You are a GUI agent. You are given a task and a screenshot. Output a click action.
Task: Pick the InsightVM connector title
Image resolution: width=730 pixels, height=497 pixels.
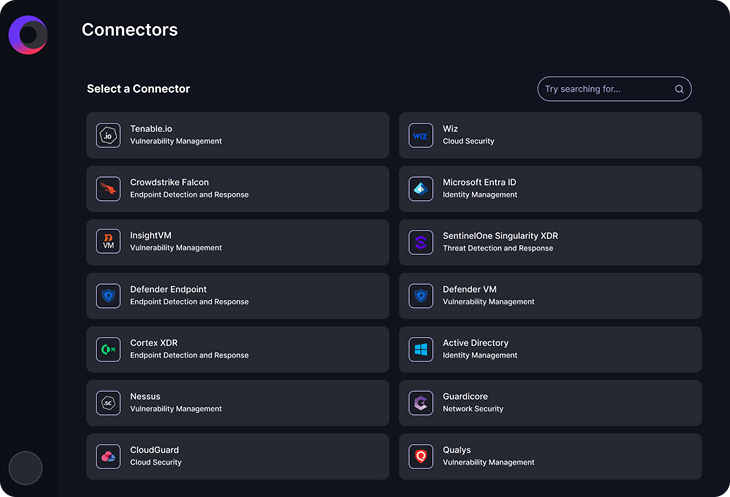click(150, 235)
